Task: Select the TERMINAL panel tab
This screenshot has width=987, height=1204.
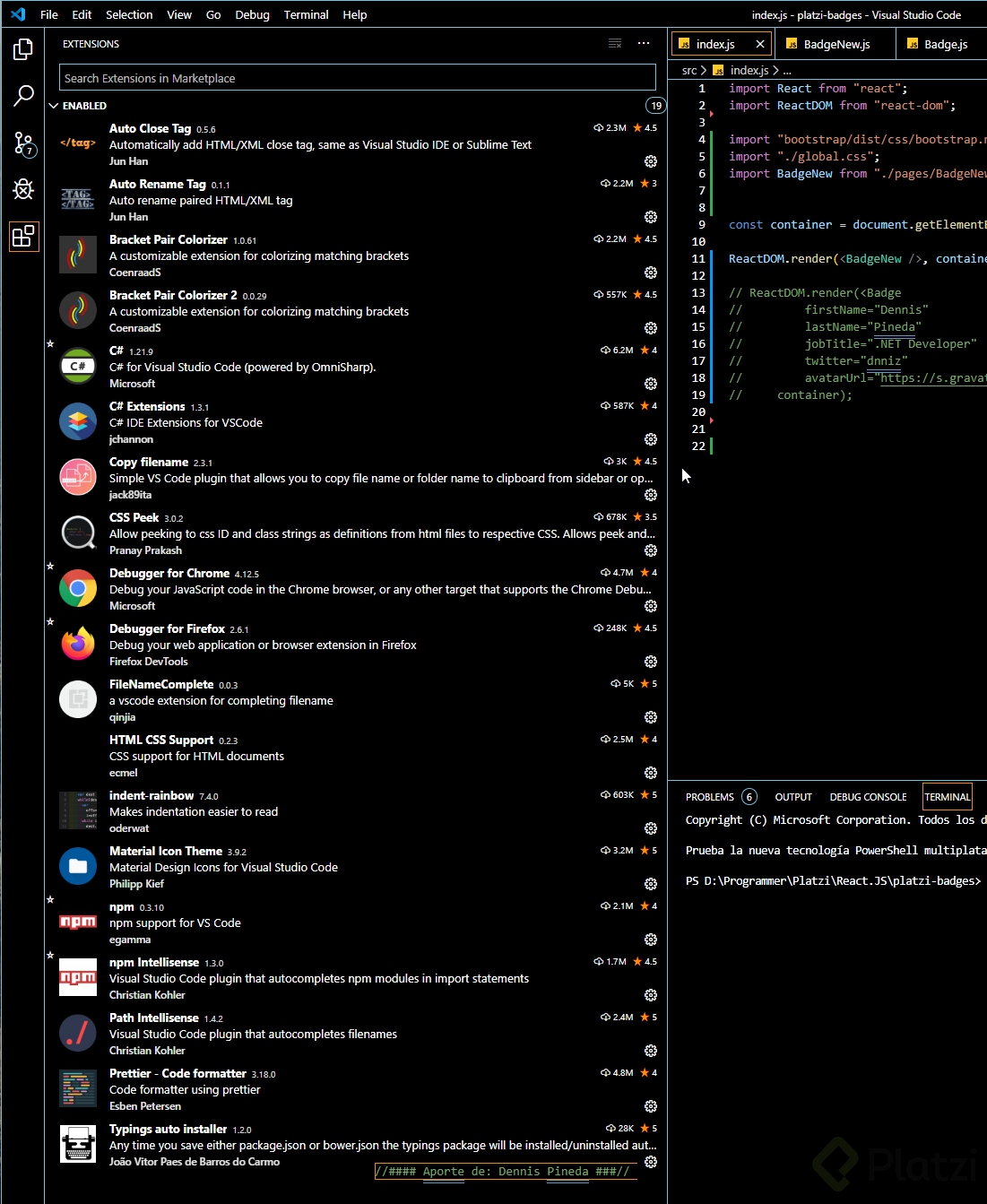Action: tap(948, 797)
